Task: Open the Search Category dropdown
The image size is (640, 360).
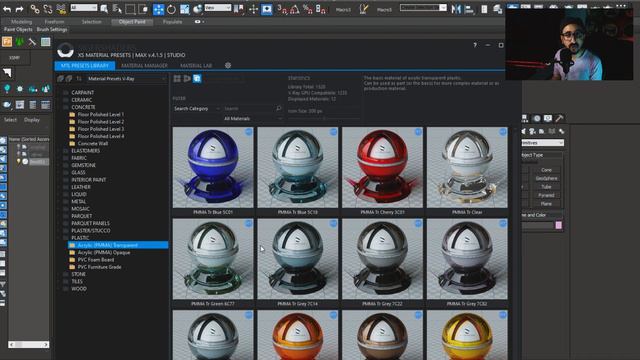Action: (x=197, y=109)
